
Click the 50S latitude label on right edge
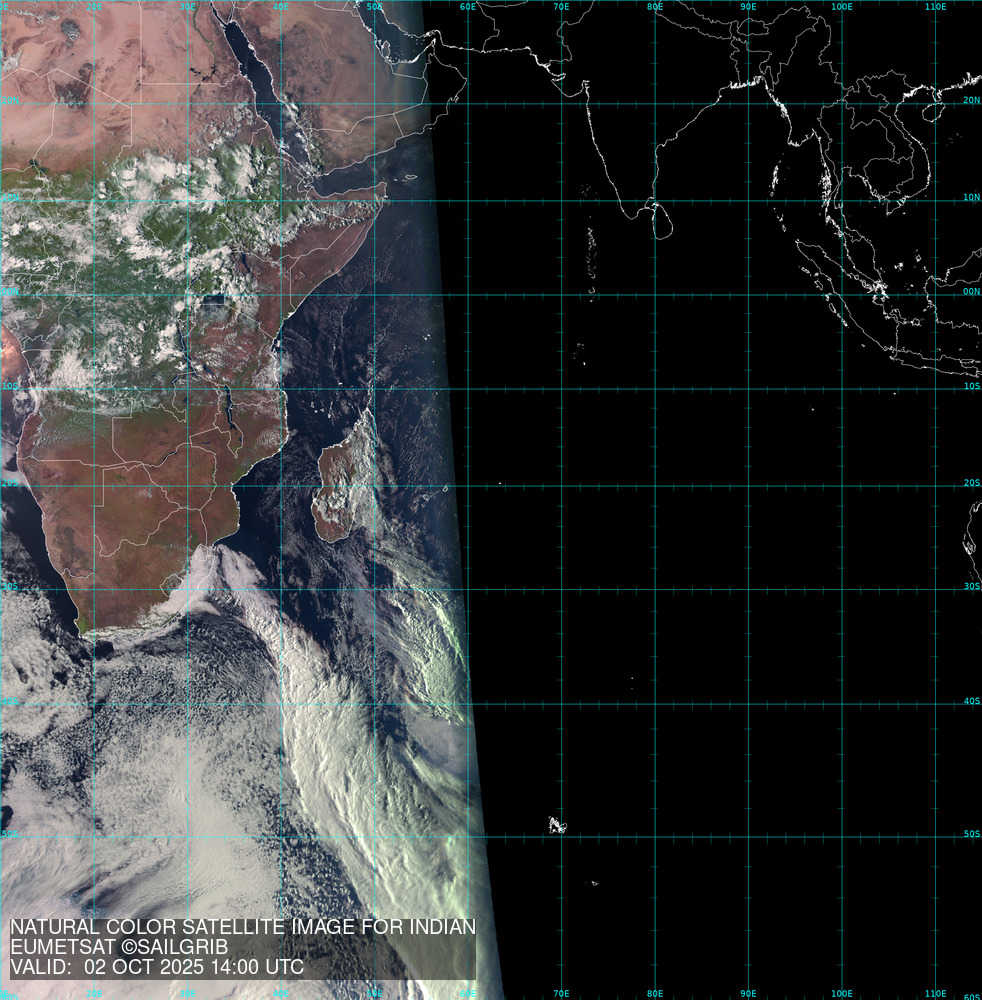(971, 832)
